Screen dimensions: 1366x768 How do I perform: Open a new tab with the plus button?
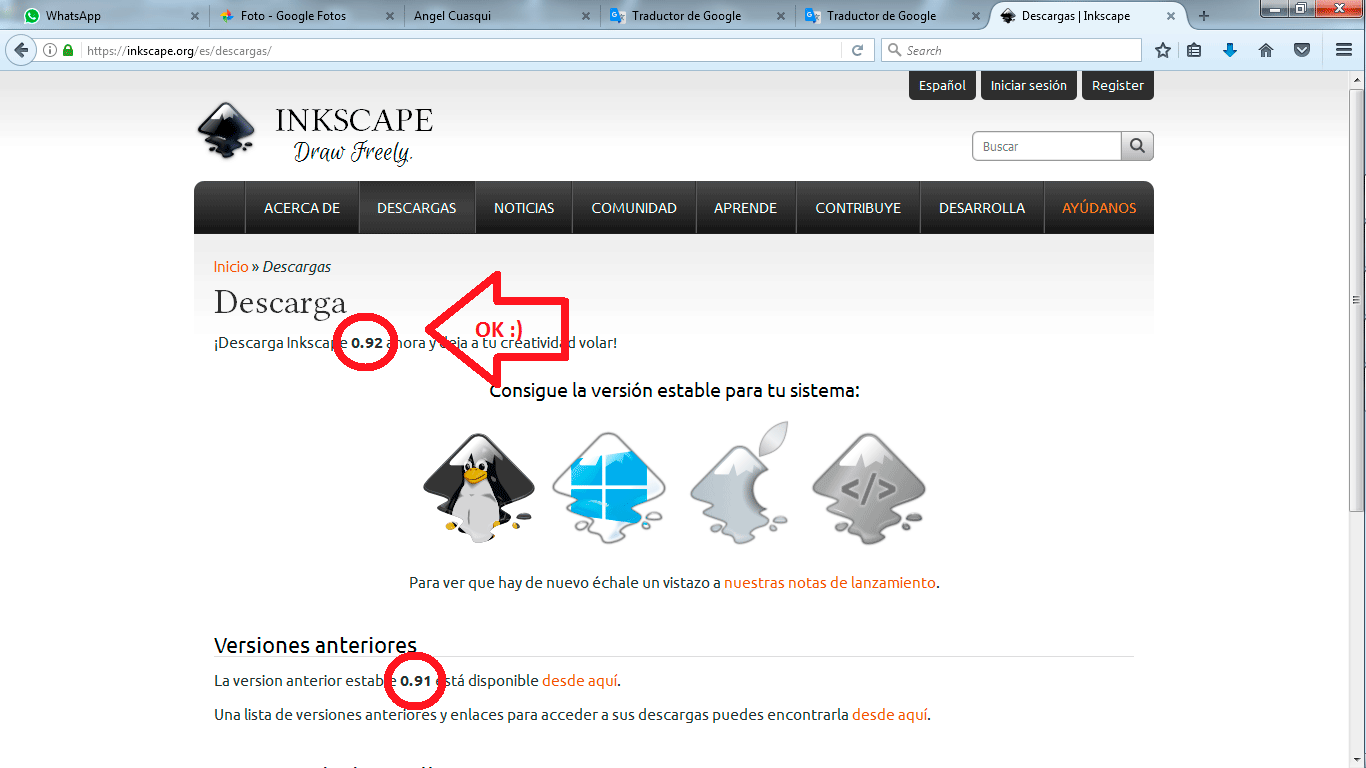click(x=1204, y=16)
